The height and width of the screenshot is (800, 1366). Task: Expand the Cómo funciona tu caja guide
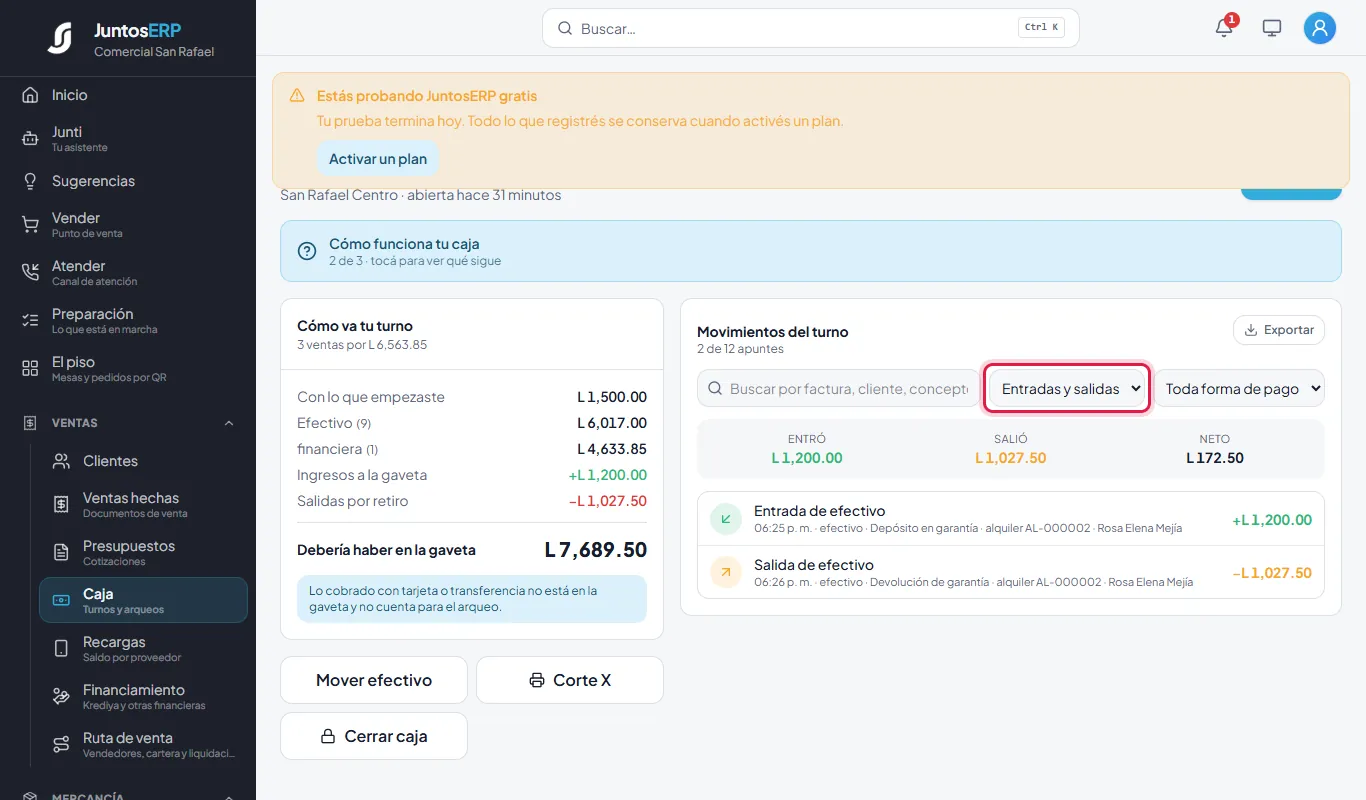point(811,251)
